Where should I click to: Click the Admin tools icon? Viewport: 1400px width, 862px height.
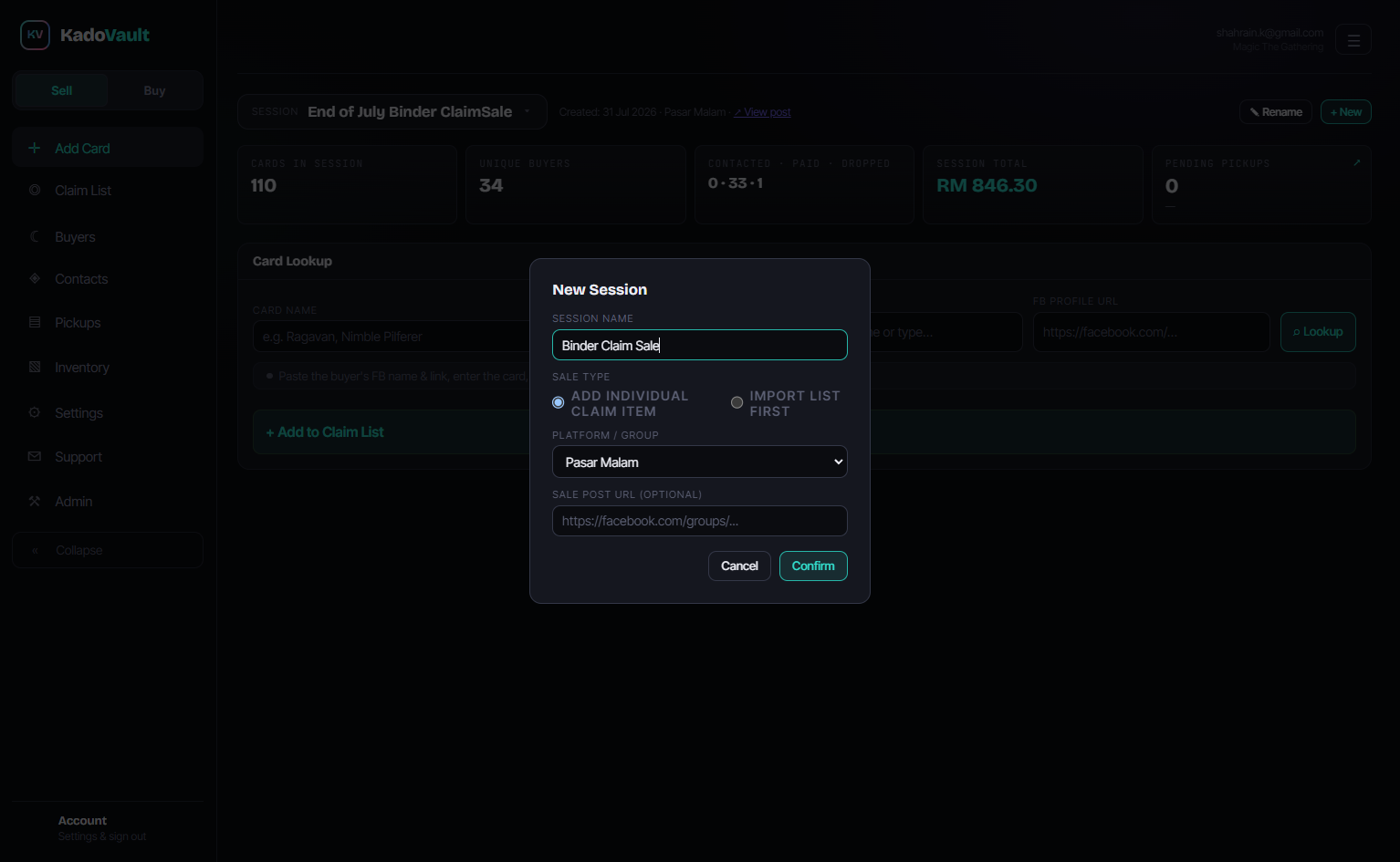coord(35,501)
